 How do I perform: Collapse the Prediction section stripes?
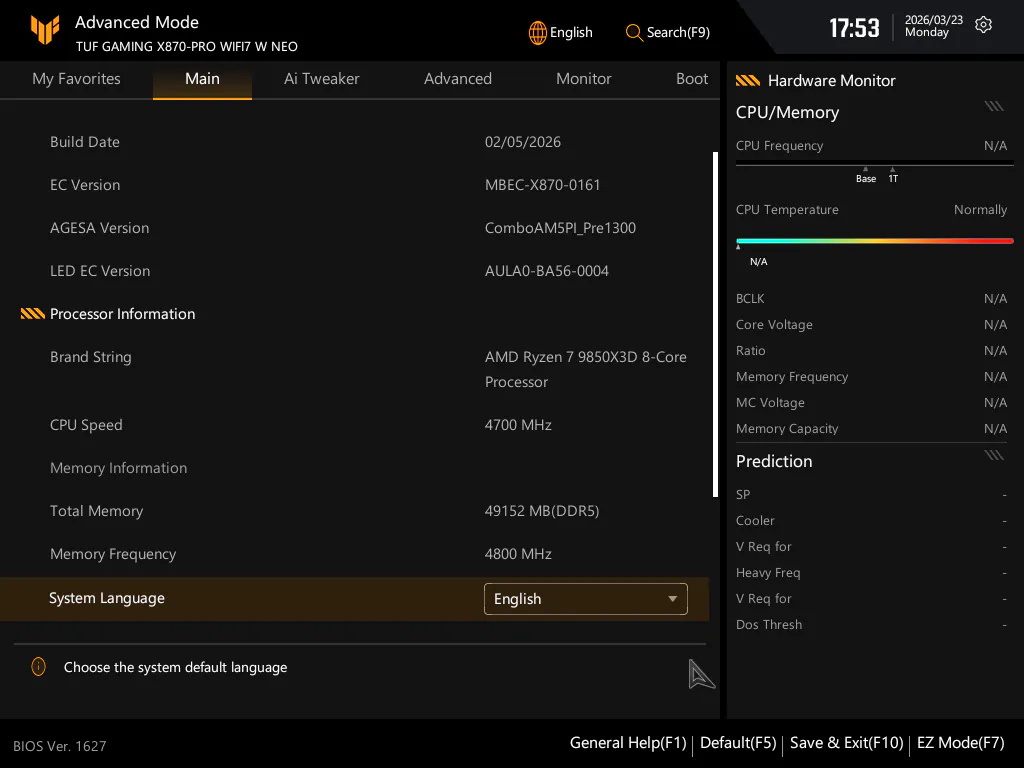(x=994, y=455)
